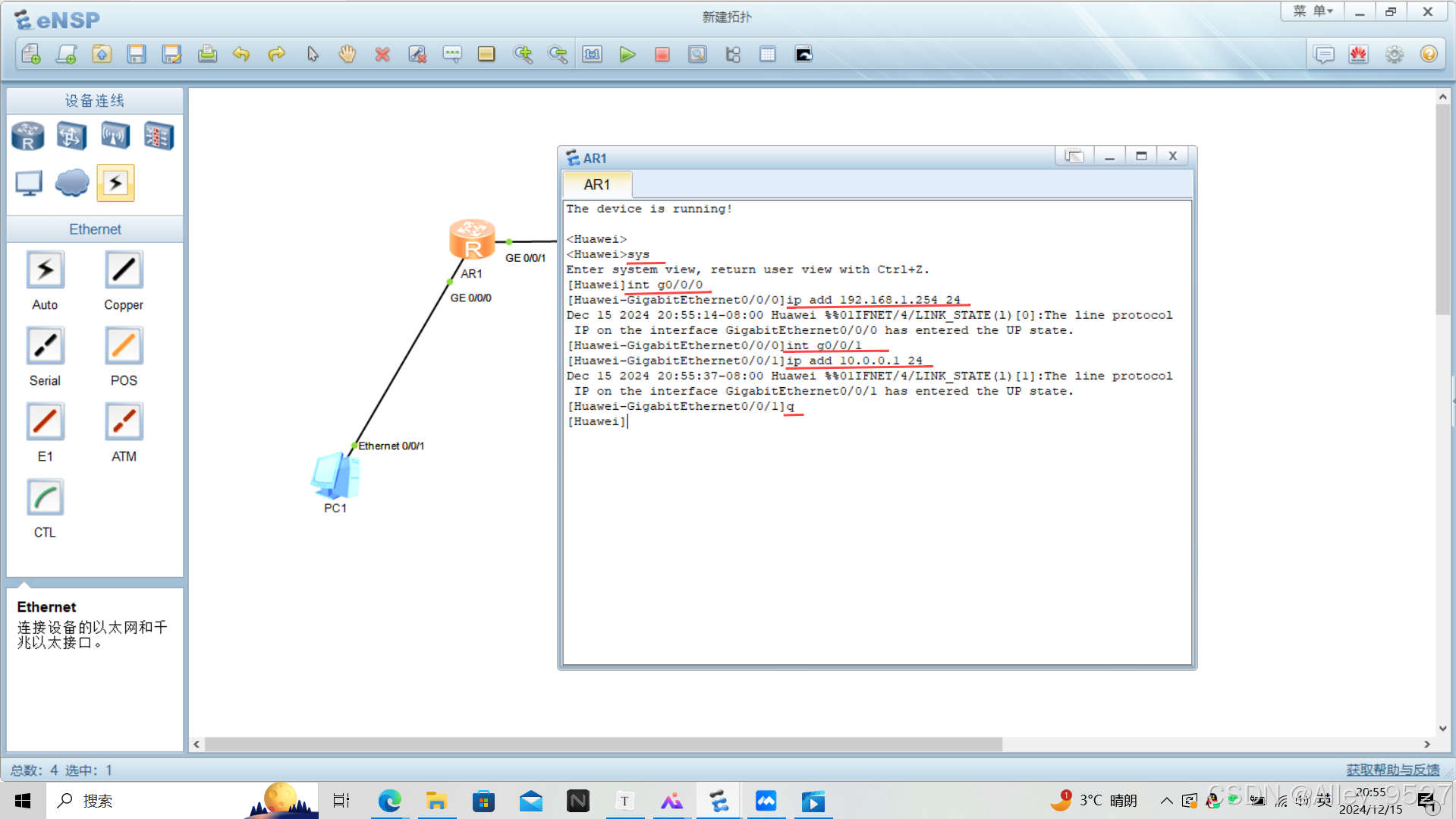
Task: Click the New Topology toolbar icon
Action: 31,54
